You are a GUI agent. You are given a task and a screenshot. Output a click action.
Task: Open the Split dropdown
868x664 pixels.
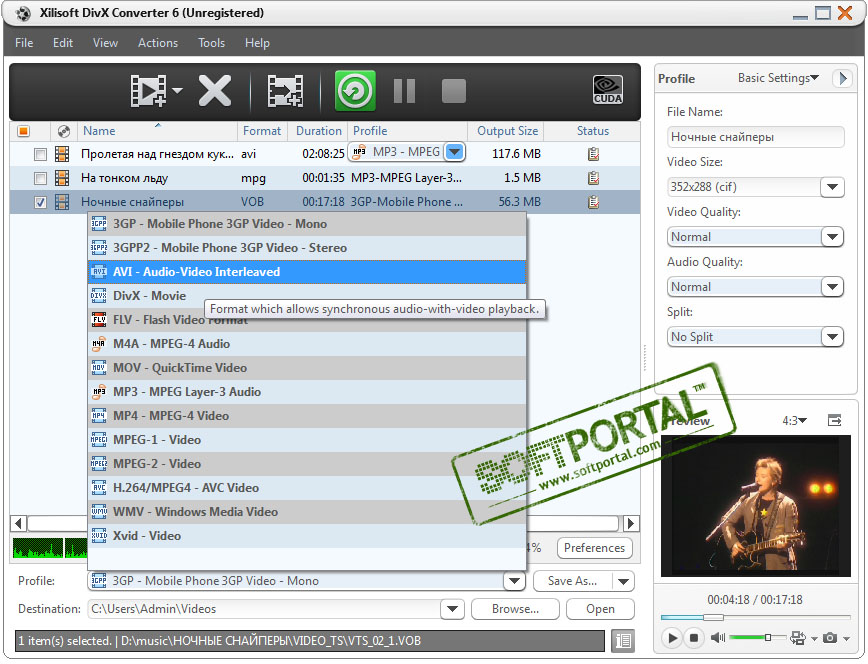coord(832,337)
